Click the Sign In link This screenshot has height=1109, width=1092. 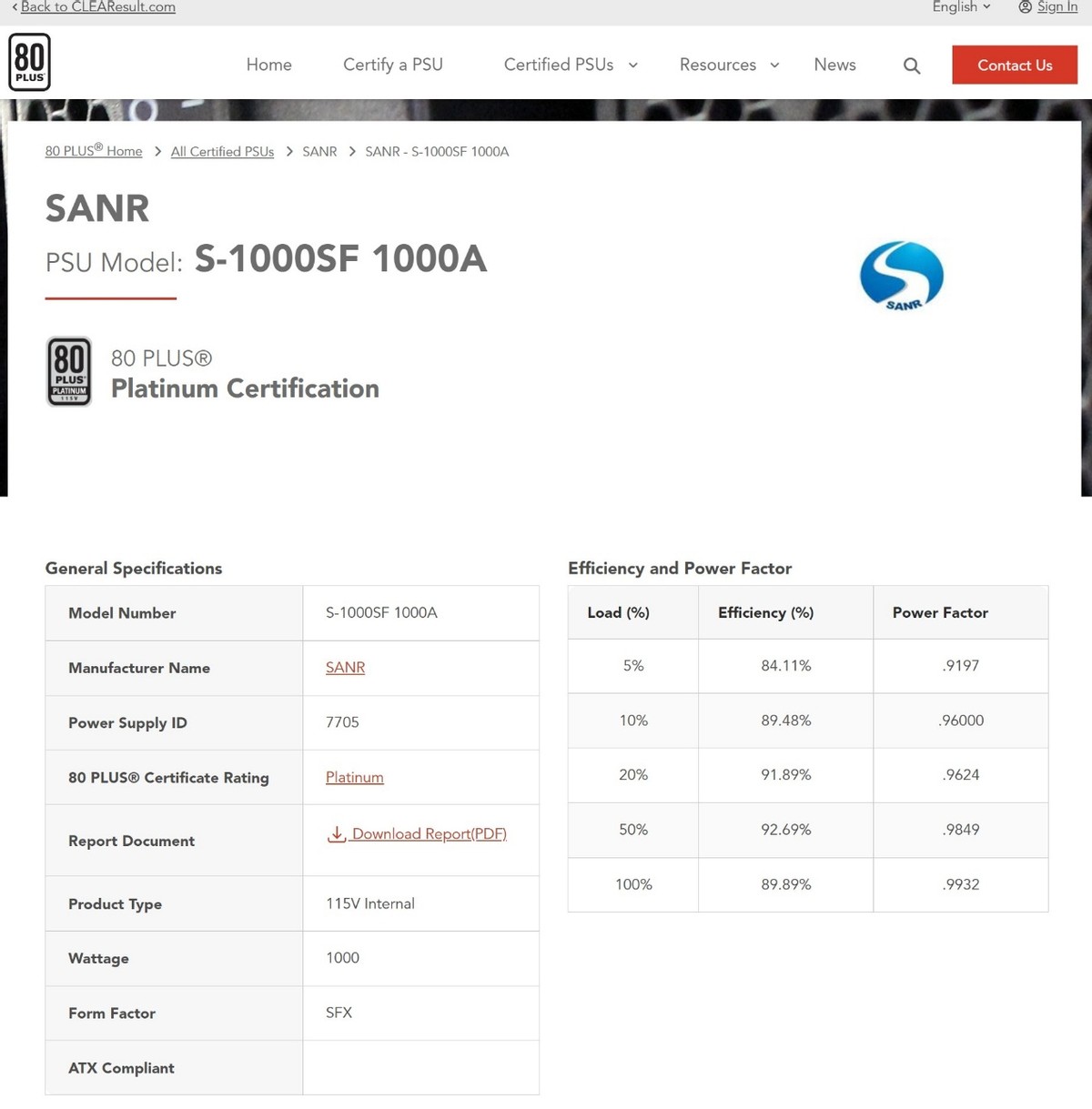point(1057,7)
